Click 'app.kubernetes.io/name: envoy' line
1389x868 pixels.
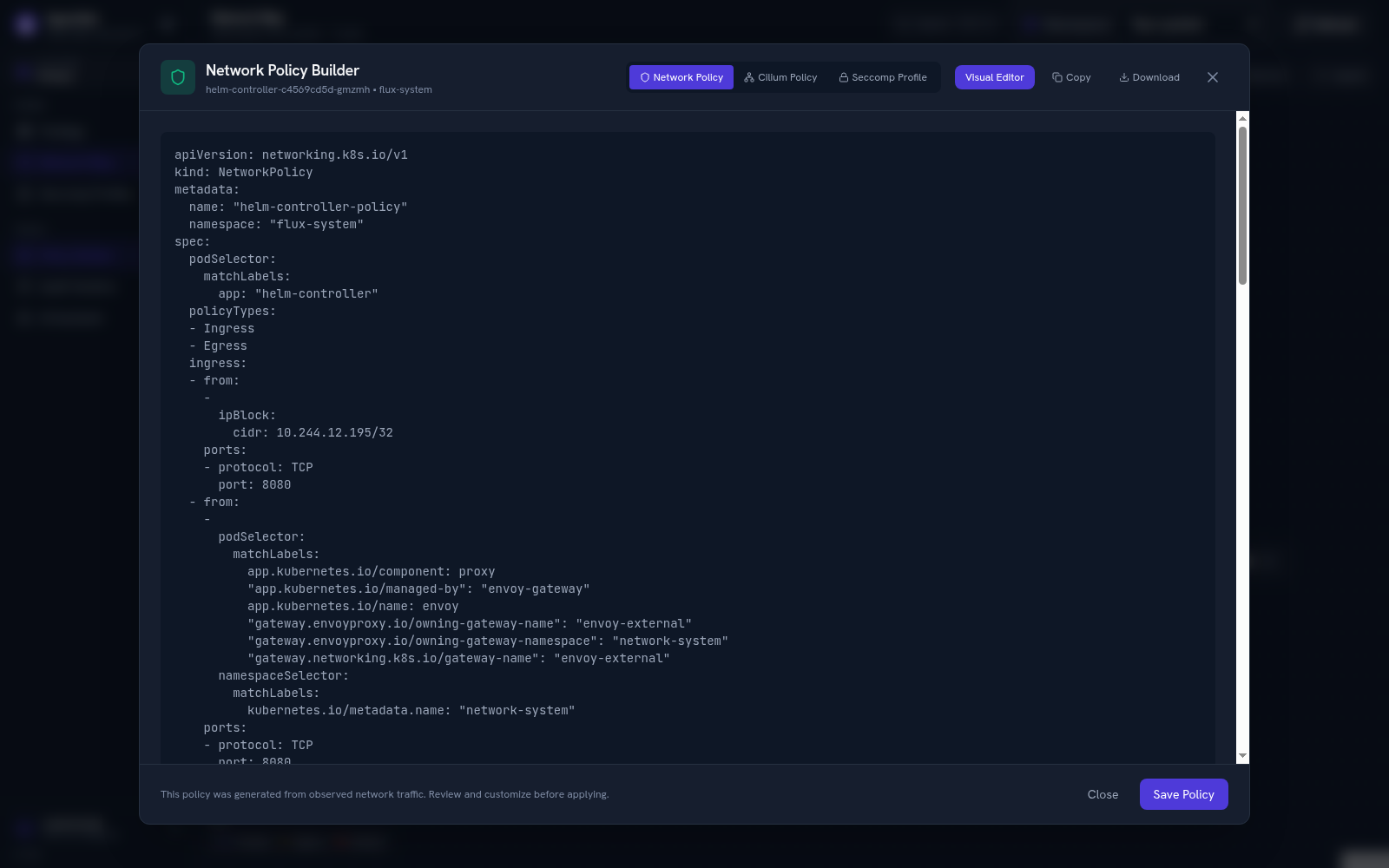(353, 606)
